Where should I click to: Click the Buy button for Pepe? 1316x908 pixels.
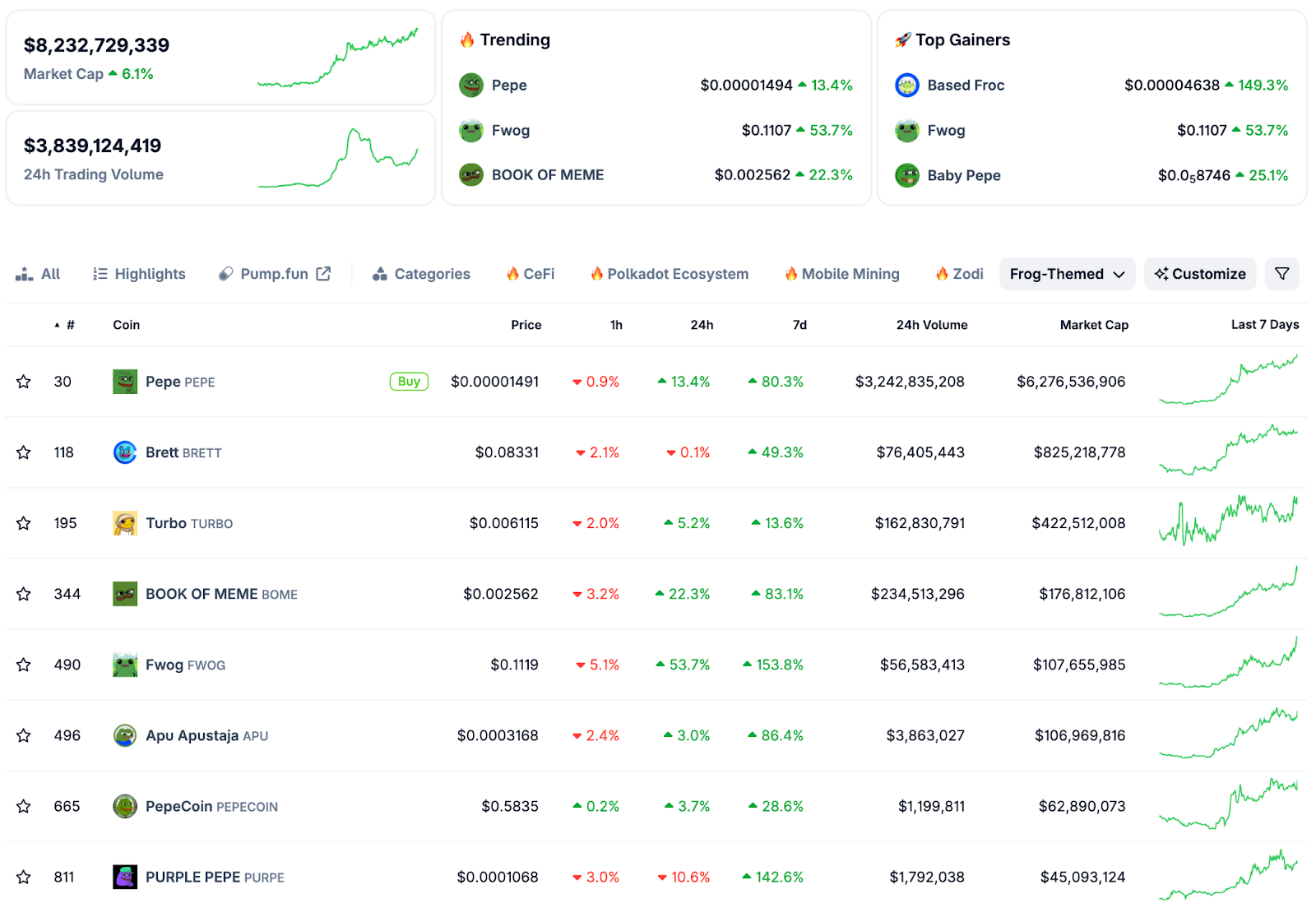tap(409, 382)
